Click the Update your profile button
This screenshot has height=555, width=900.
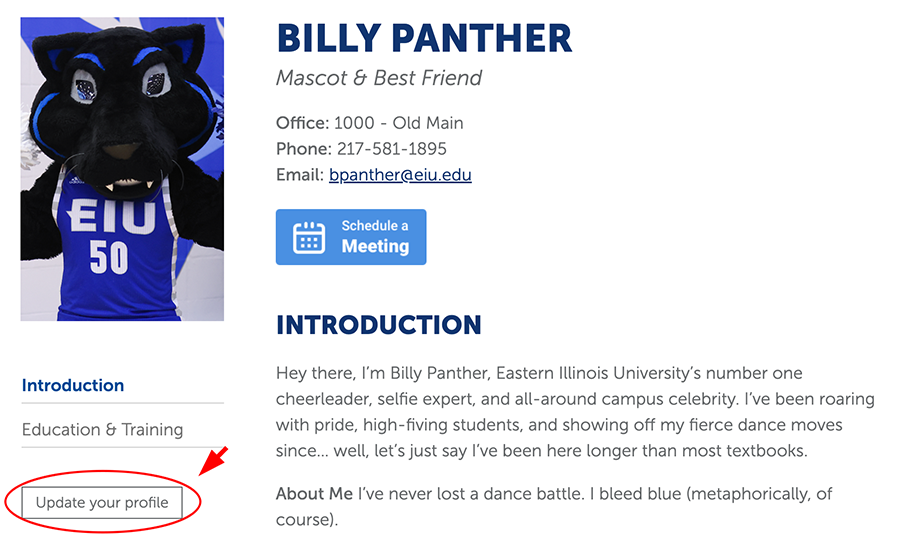(x=102, y=502)
